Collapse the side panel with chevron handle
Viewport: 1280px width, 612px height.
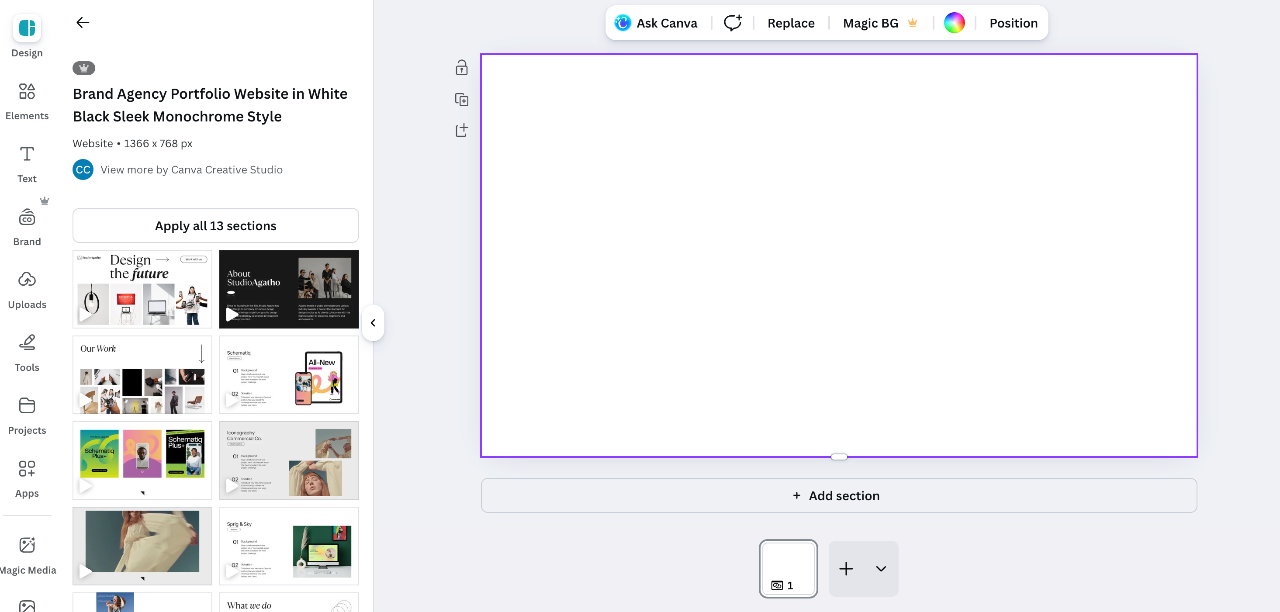pos(373,323)
